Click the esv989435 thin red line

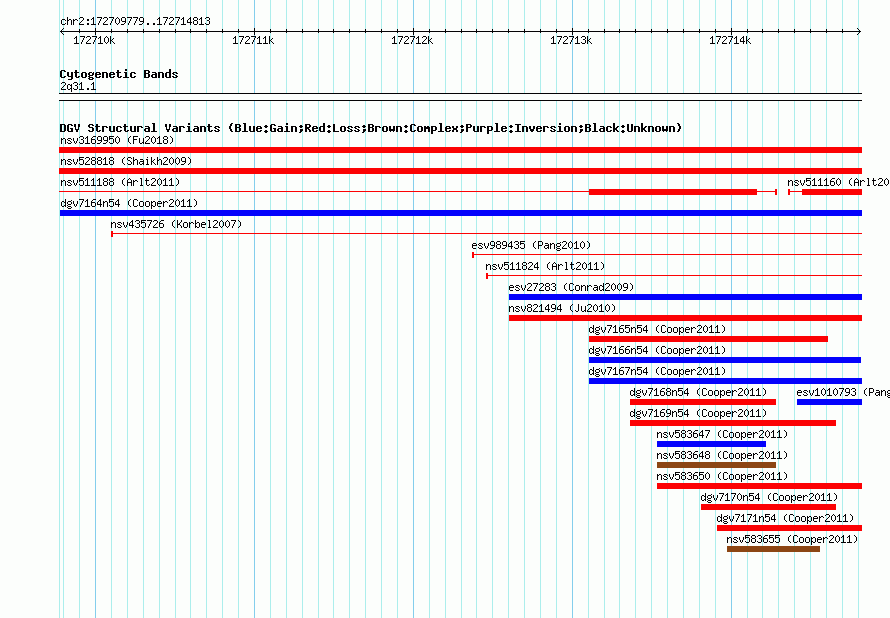(667, 255)
